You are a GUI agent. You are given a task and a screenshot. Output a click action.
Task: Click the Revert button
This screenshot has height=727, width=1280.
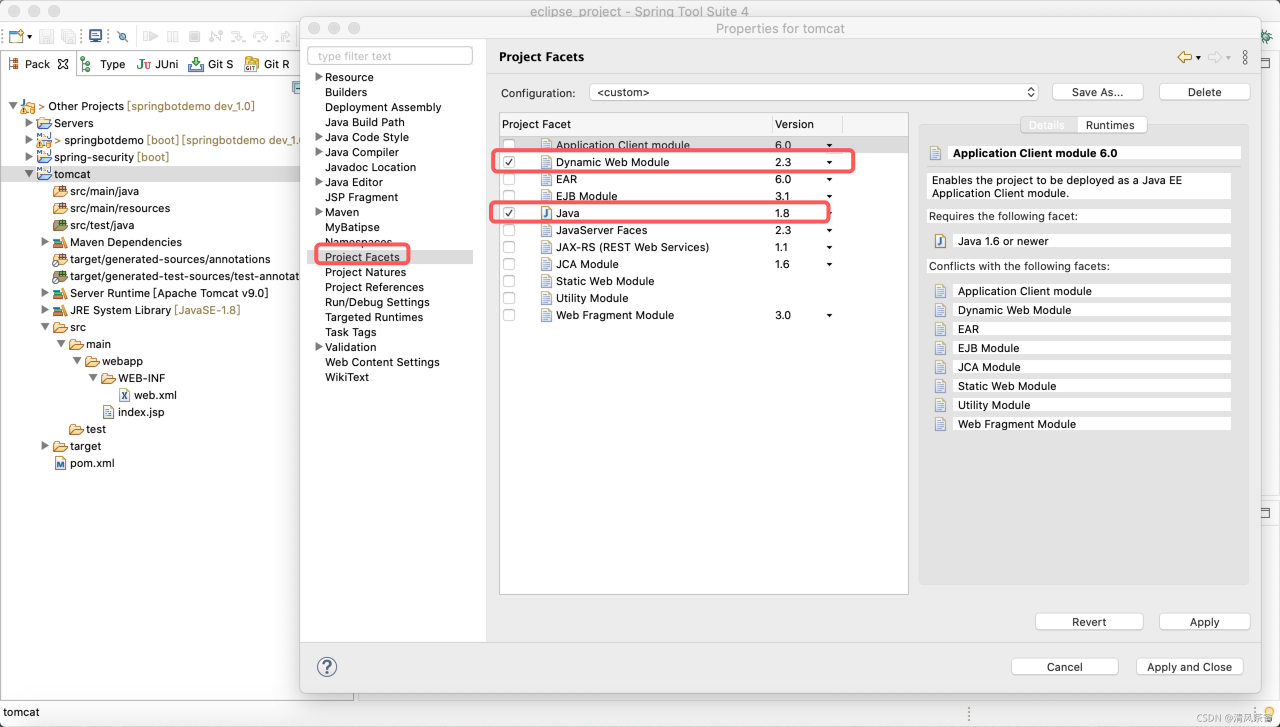(1089, 621)
